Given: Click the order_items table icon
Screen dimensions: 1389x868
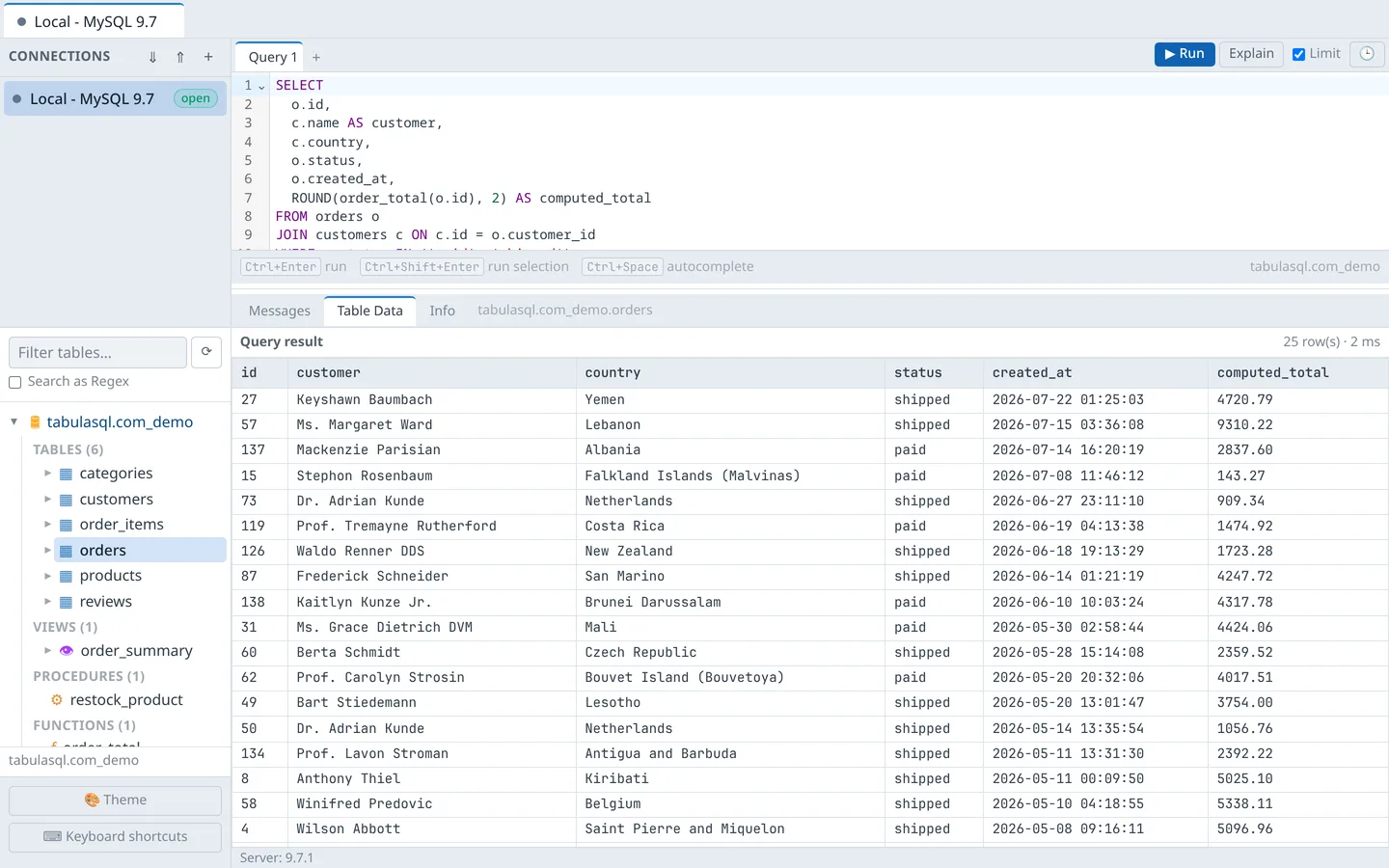Looking at the screenshot, I should [x=67, y=525].
